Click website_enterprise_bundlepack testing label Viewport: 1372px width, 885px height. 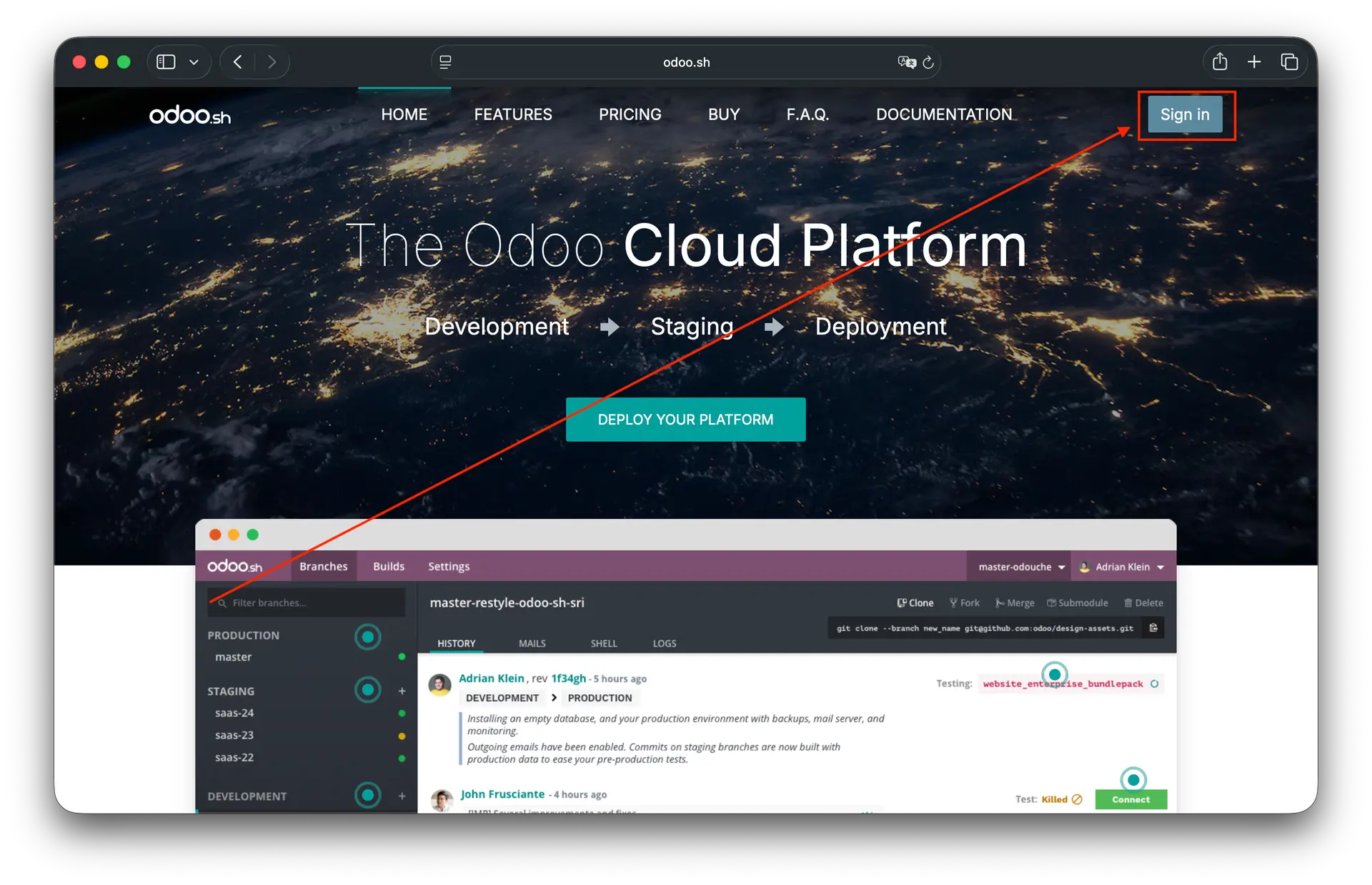1063,684
